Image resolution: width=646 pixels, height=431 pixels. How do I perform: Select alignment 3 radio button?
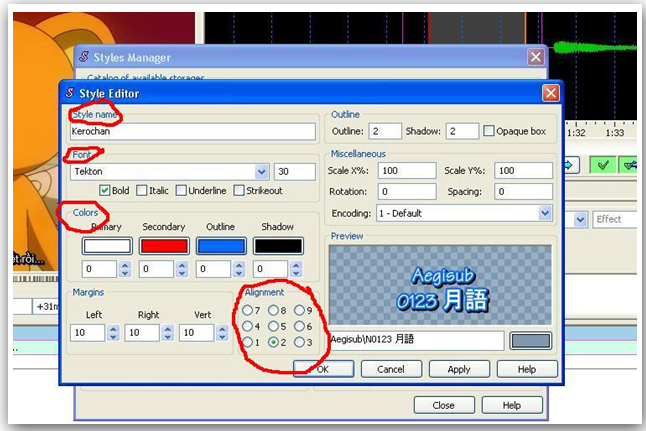click(299, 342)
